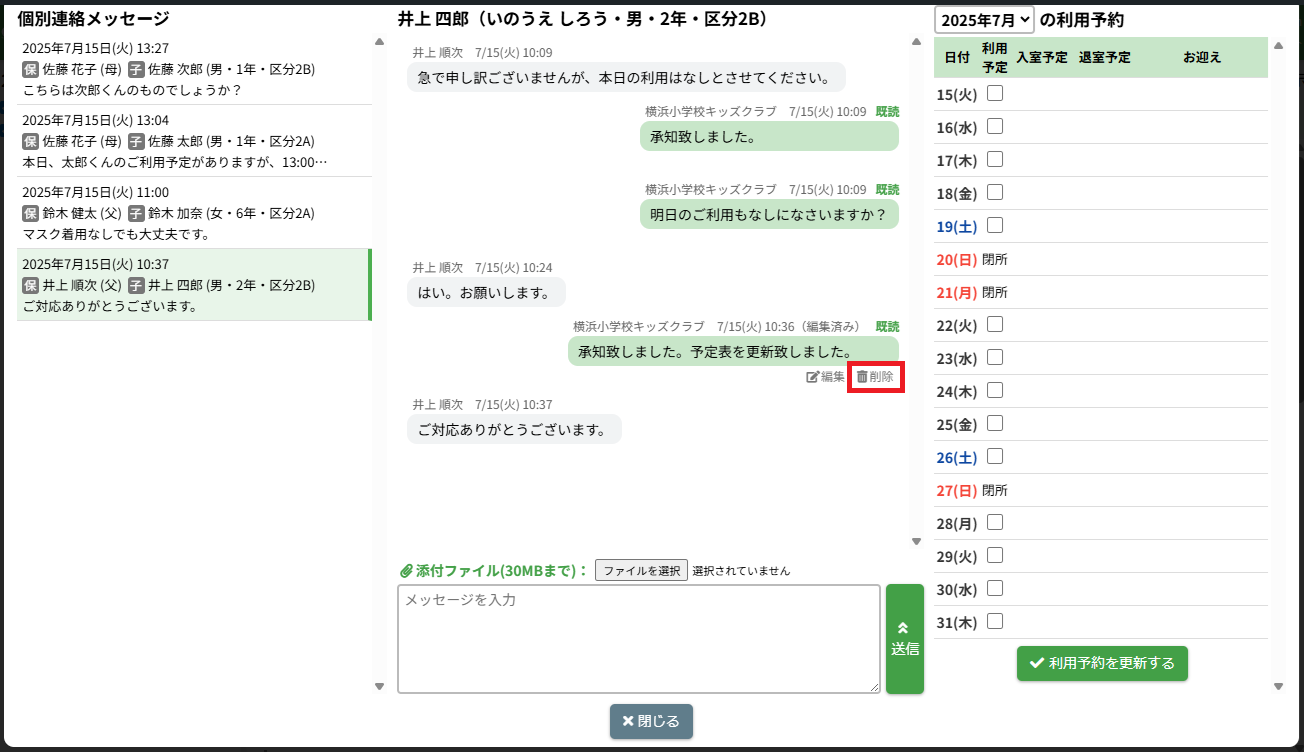Click the scroll-down arrow of the chat pane
1304x752 pixels.
916,541
